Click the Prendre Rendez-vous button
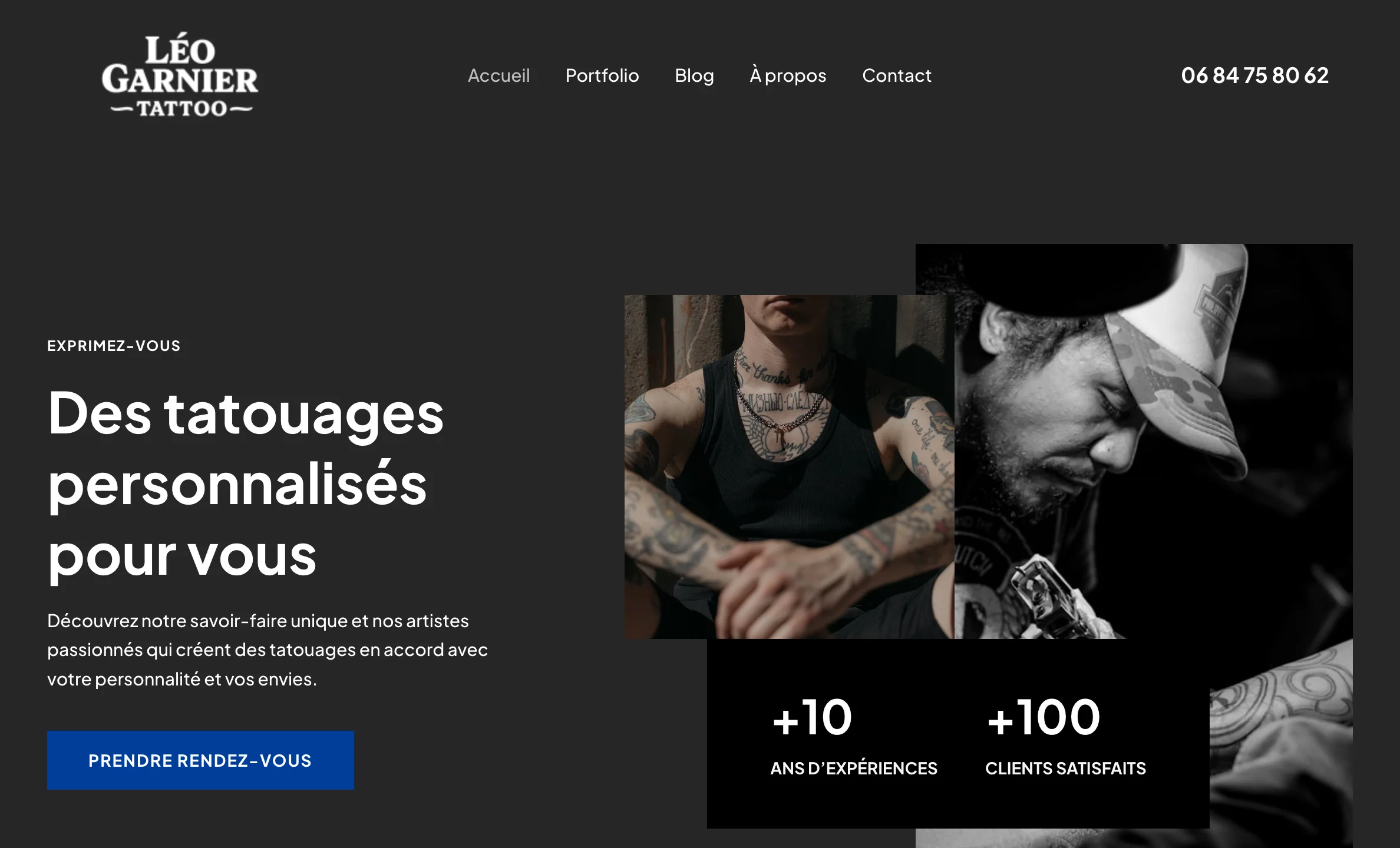The width and height of the screenshot is (1400, 848). [x=200, y=760]
